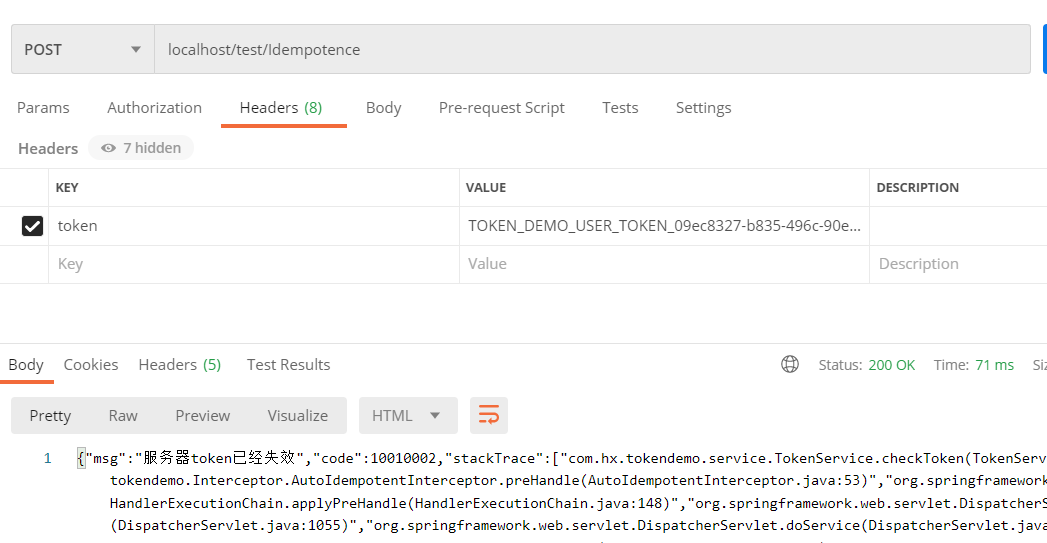Open the POST method dropdown

point(83,49)
